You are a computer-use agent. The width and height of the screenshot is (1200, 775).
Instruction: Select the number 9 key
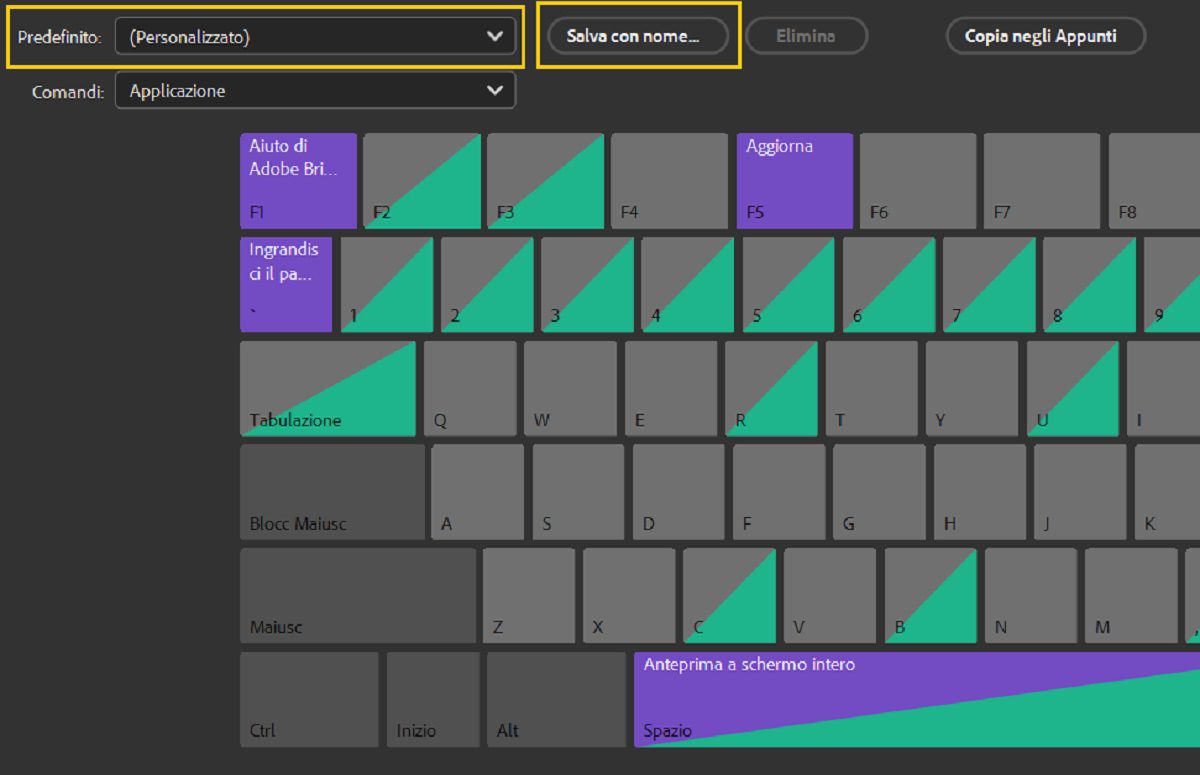tap(1172, 285)
